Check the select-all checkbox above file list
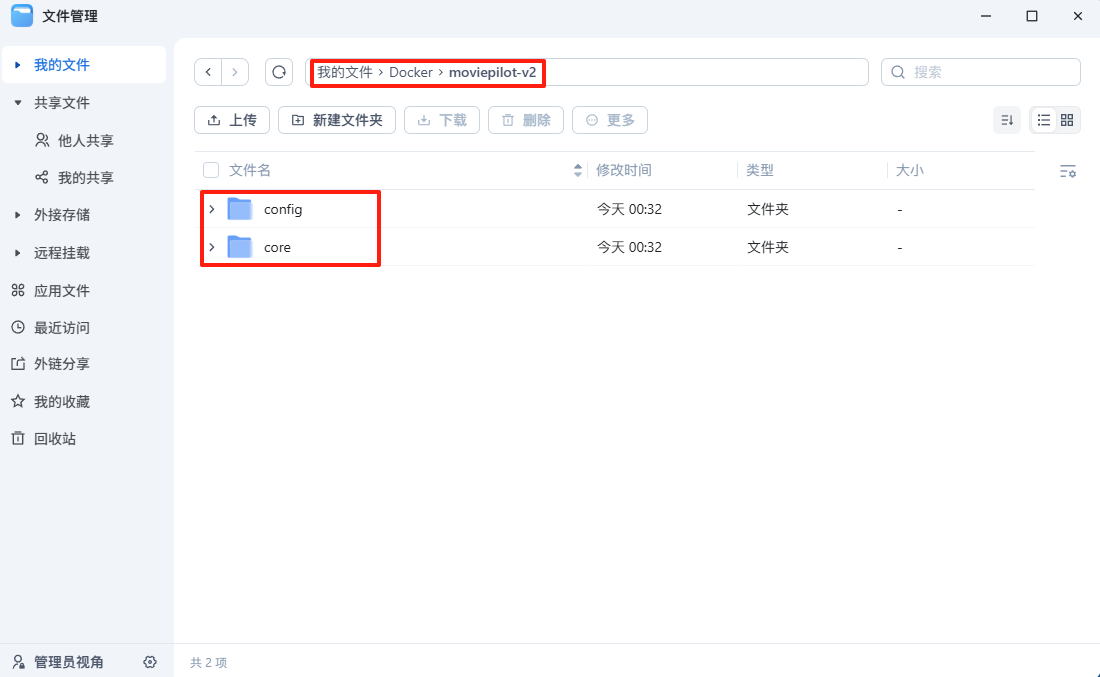This screenshot has height=677, width=1100. pyautogui.click(x=210, y=170)
